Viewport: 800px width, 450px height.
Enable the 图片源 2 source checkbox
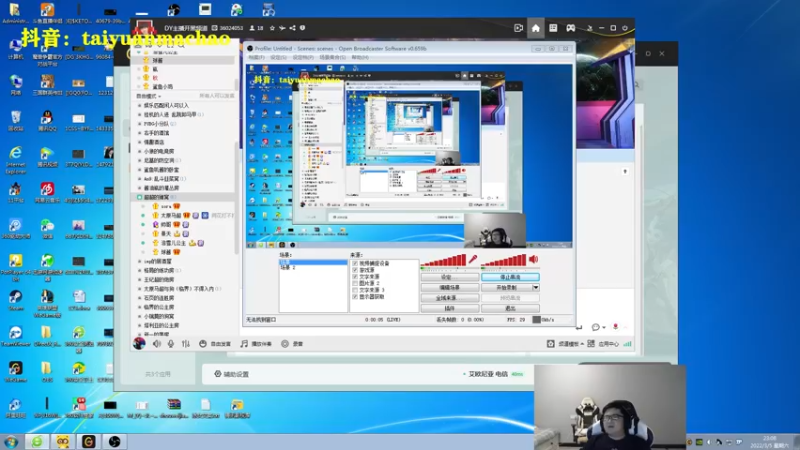[355, 283]
